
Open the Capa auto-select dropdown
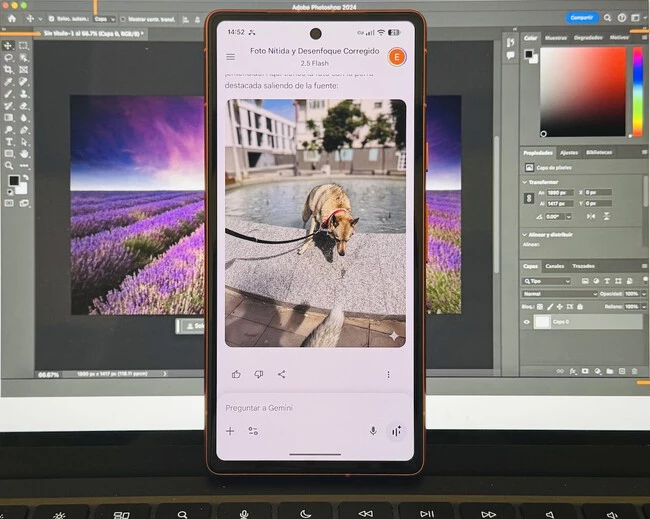coord(102,18)
